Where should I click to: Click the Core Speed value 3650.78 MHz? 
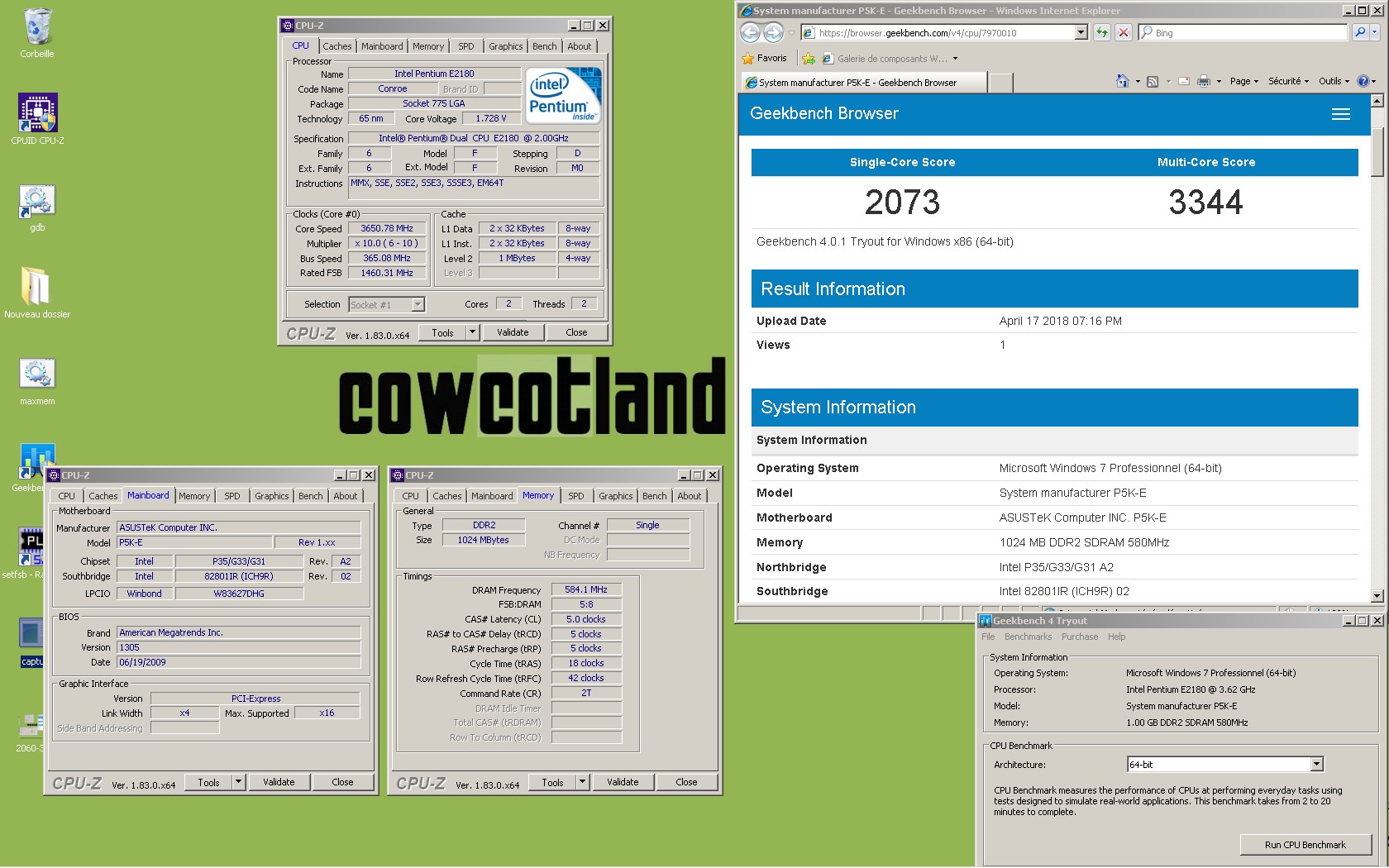point(387,229)
